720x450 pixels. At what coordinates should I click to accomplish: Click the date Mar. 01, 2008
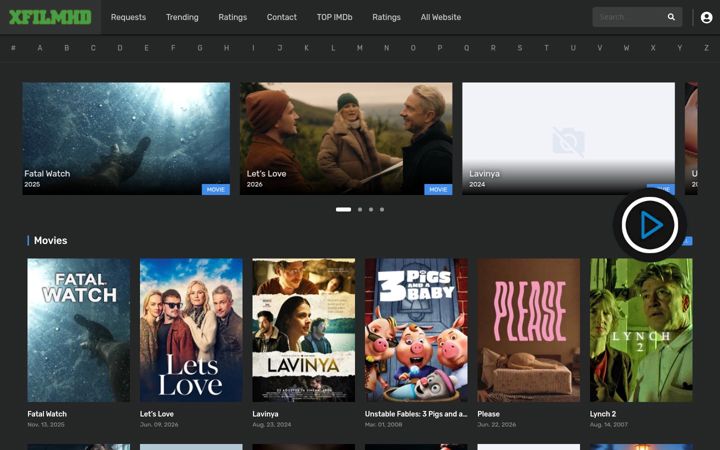pyautogui.click(x=383, y=425)
